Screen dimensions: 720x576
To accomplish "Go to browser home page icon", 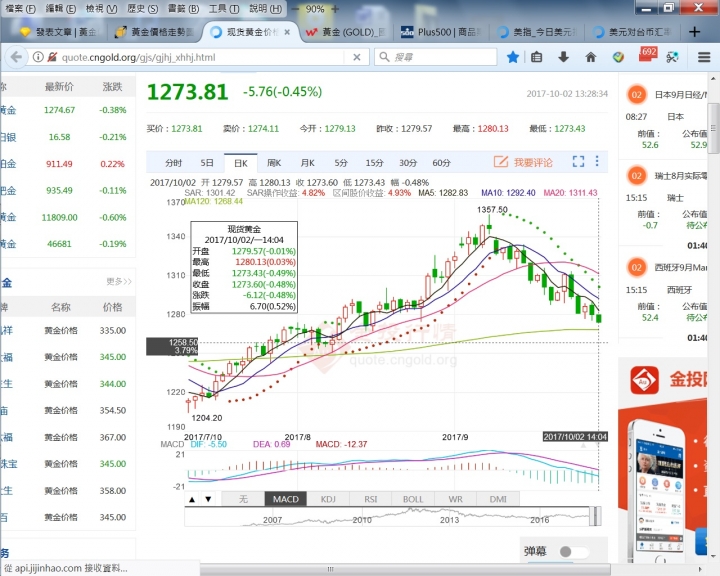I will (591, 57).
